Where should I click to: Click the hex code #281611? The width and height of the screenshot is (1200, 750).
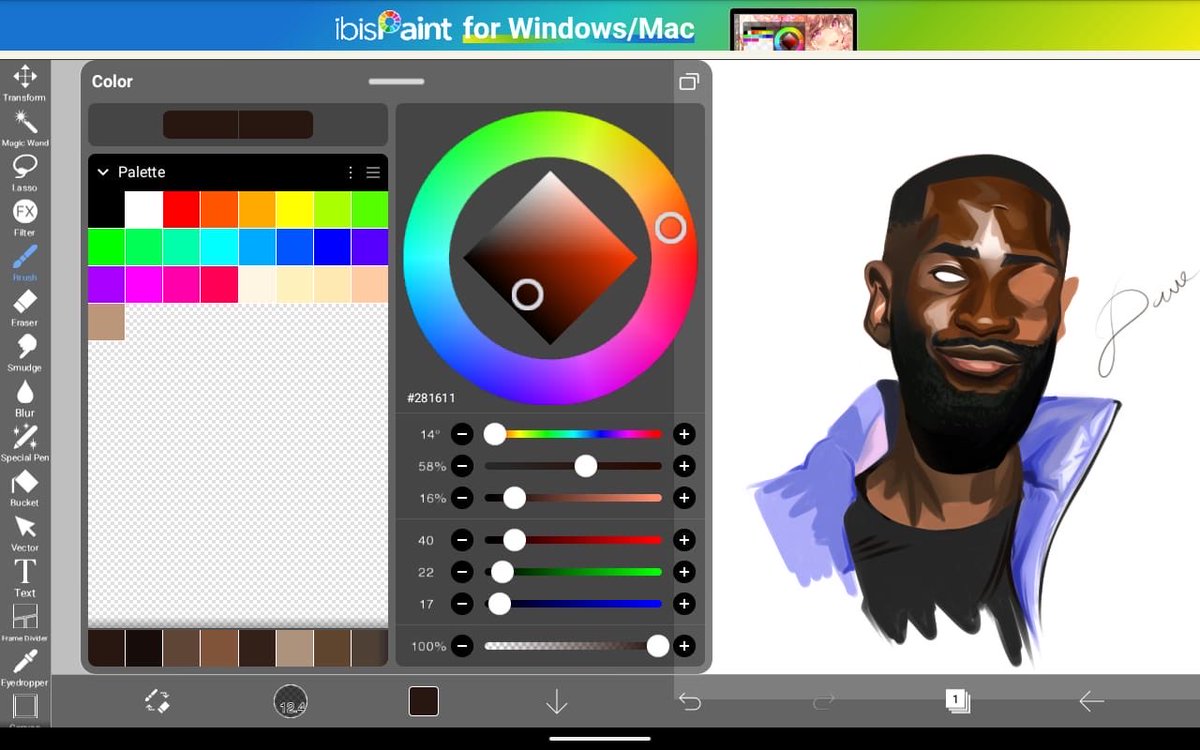tap(431, 398)
